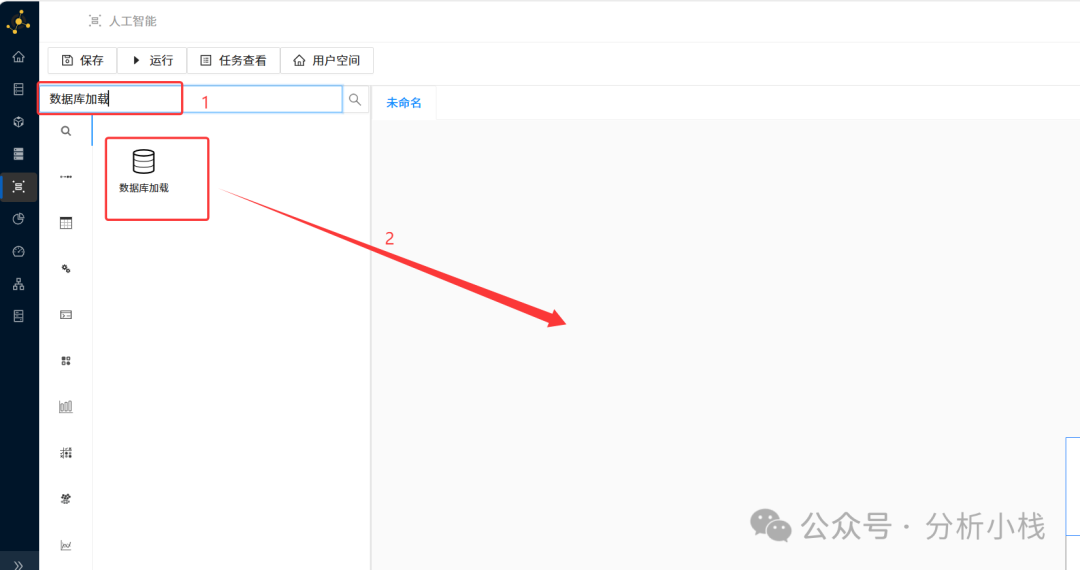Open the hierarchy tree icon in dark sidebar
This screenshot has height=570, width=1080.
[19, 284]
